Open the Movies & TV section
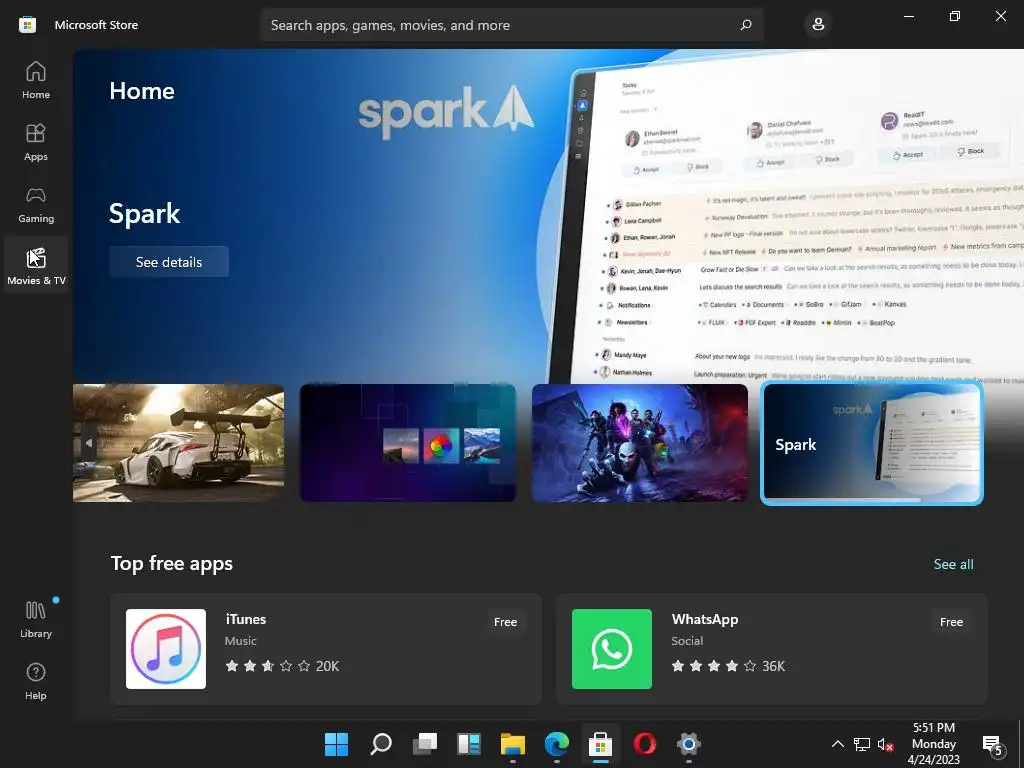1024x768 pixels. pyautogui.click(x=36, y=266)
